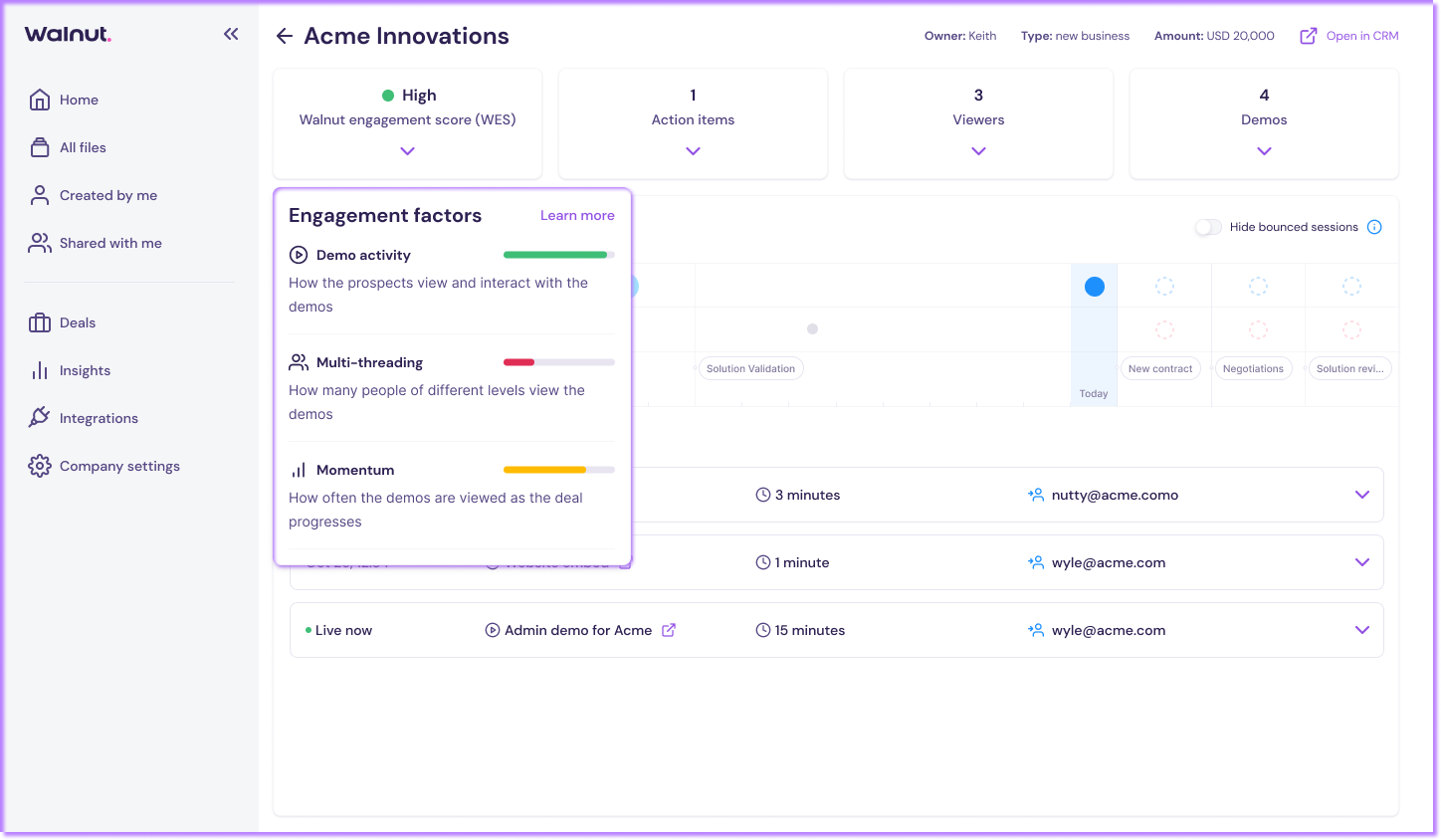Expand the Action items card chevron
The height and width of the screenshot is (840, 1441).
pos(693,151)
